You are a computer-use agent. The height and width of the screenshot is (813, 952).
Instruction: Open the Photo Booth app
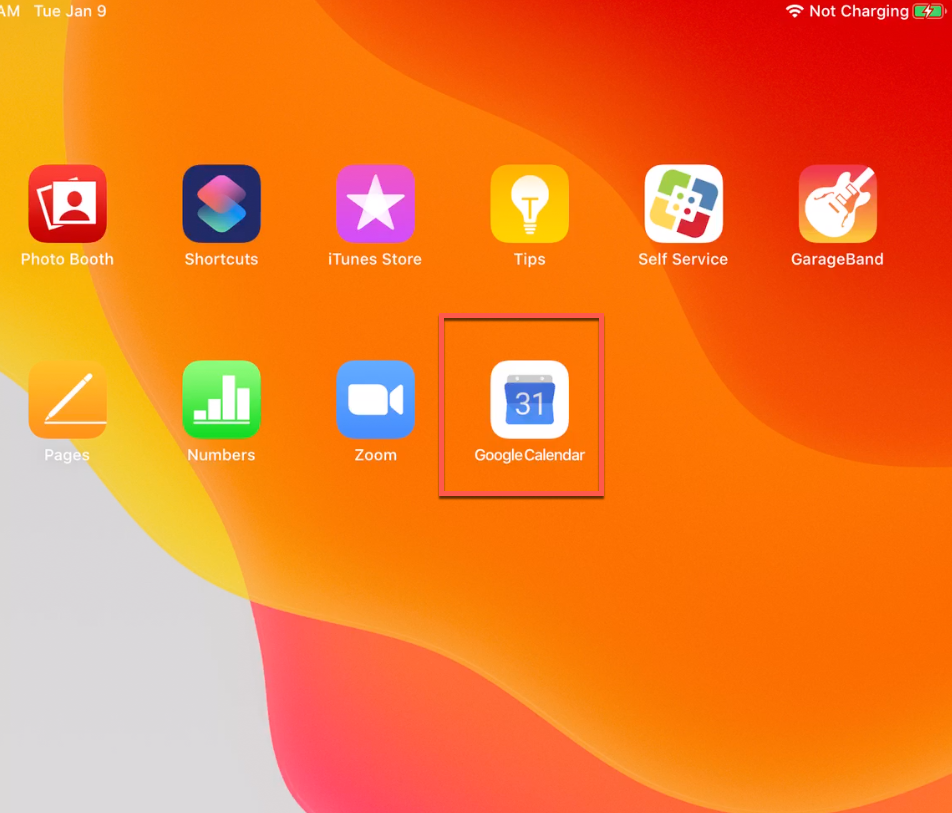pyautogui.click(x=67, y=203)
